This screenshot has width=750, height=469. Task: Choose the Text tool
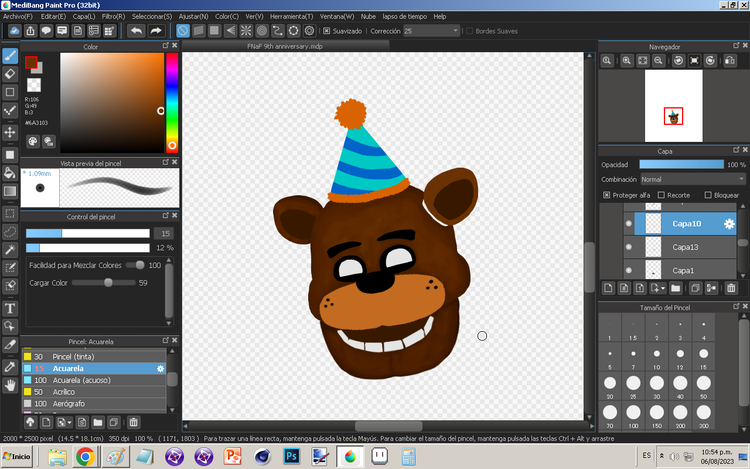pyautogui.click(x=10, y=307)
